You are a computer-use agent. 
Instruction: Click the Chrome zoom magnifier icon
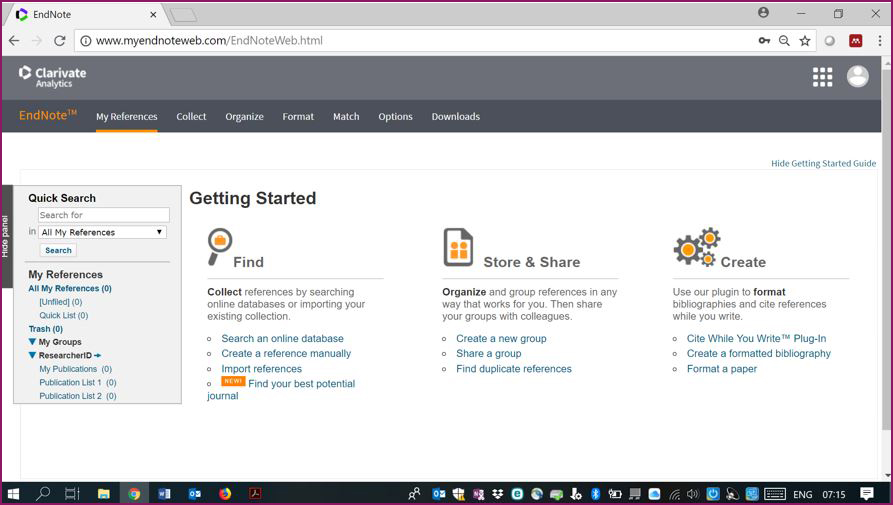point(784,41)
